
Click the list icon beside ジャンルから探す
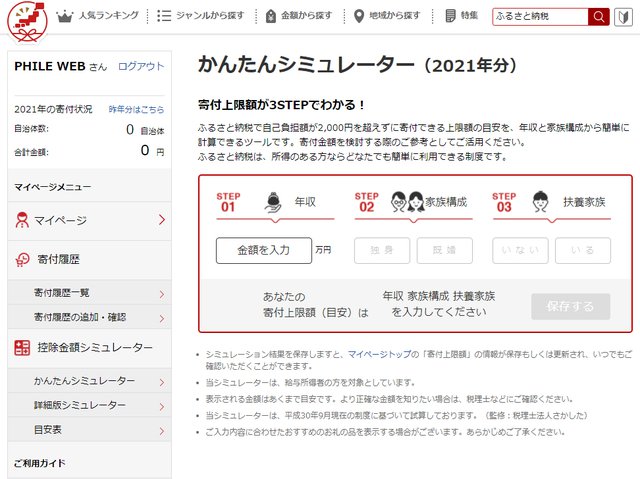pos(164,16)
